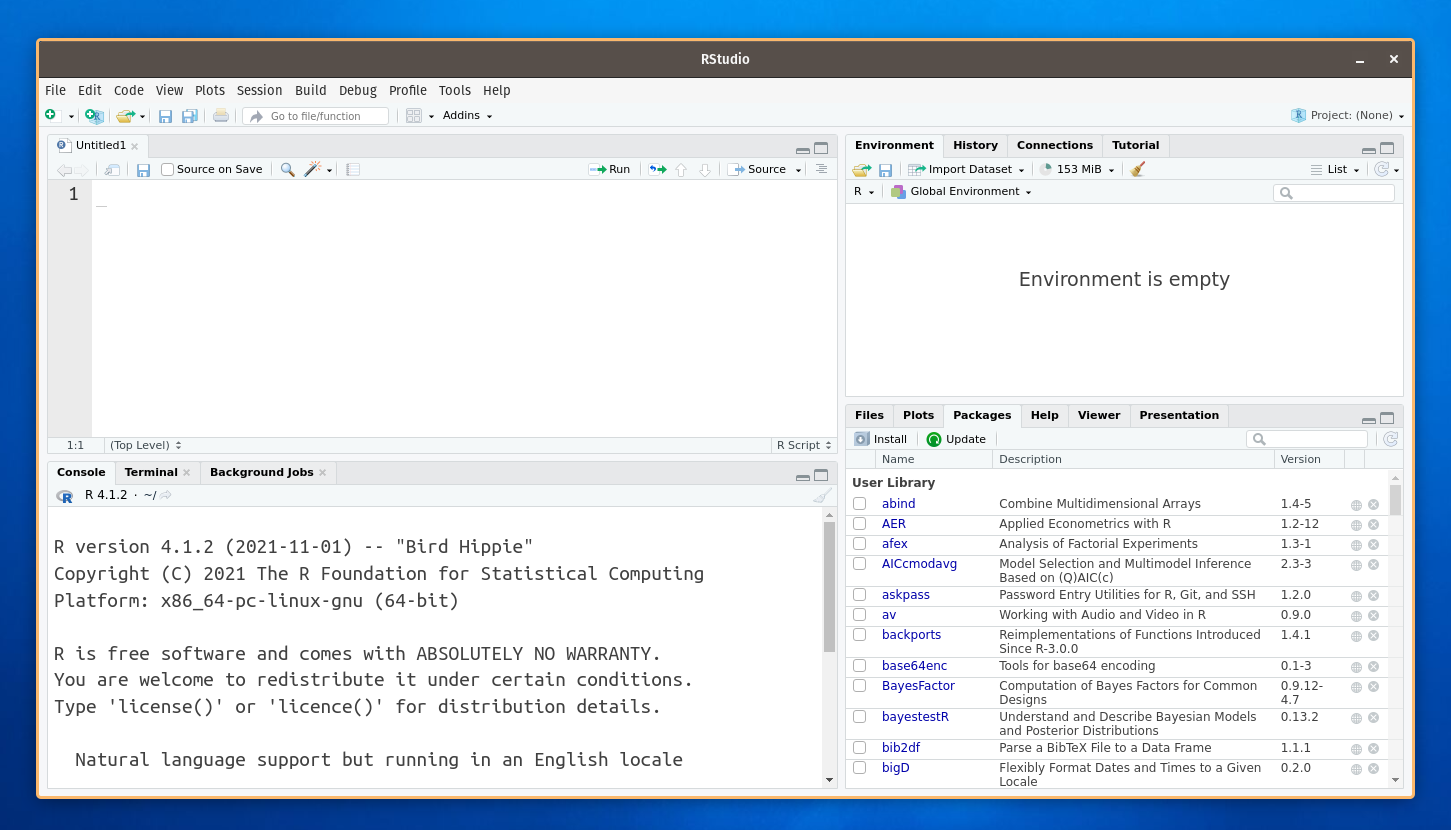
Task: Remove the AER package with its X icon
Action: [1373, 525]
